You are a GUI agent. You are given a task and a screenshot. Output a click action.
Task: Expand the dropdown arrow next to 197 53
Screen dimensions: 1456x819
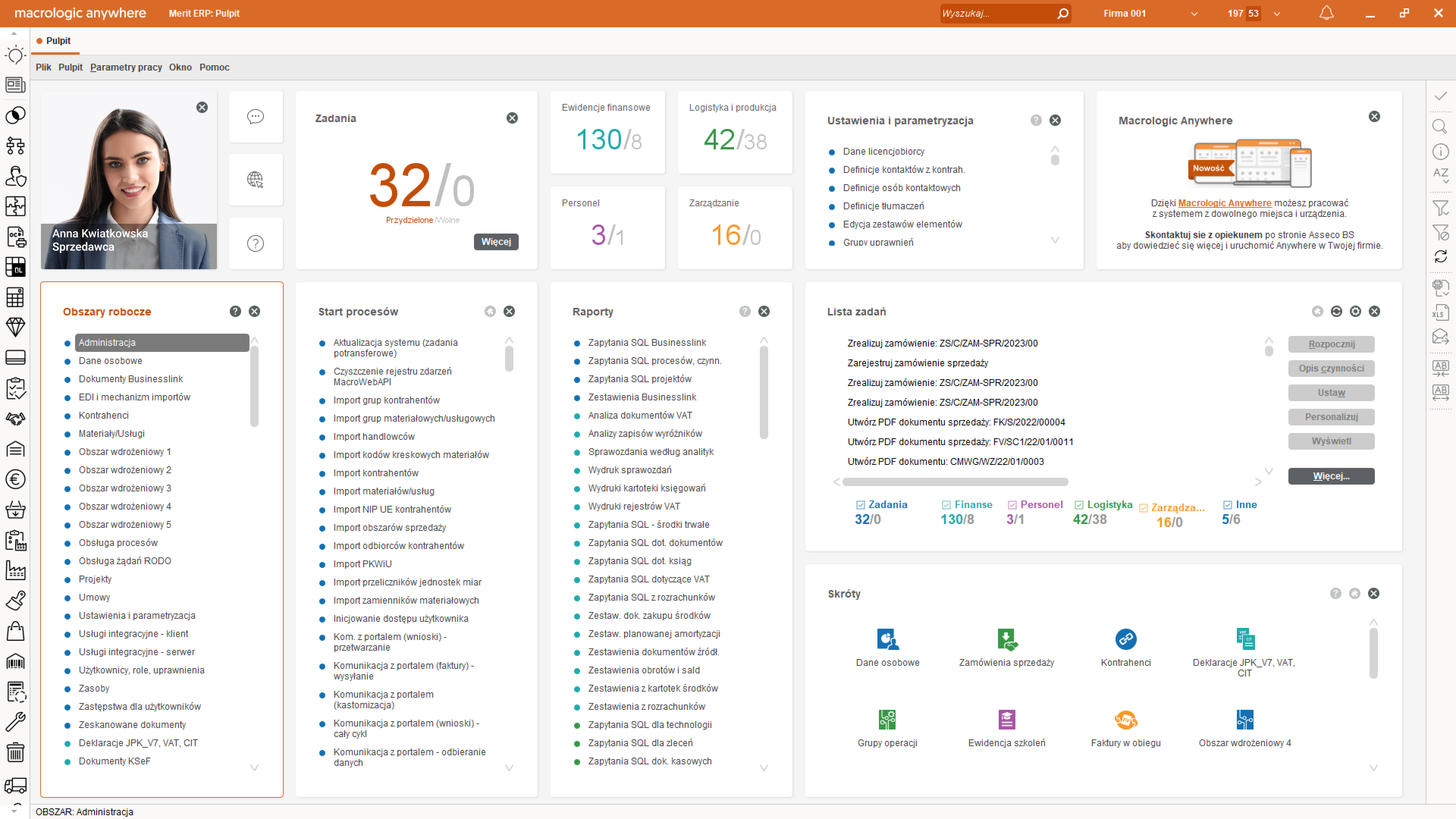point(1277,14)
